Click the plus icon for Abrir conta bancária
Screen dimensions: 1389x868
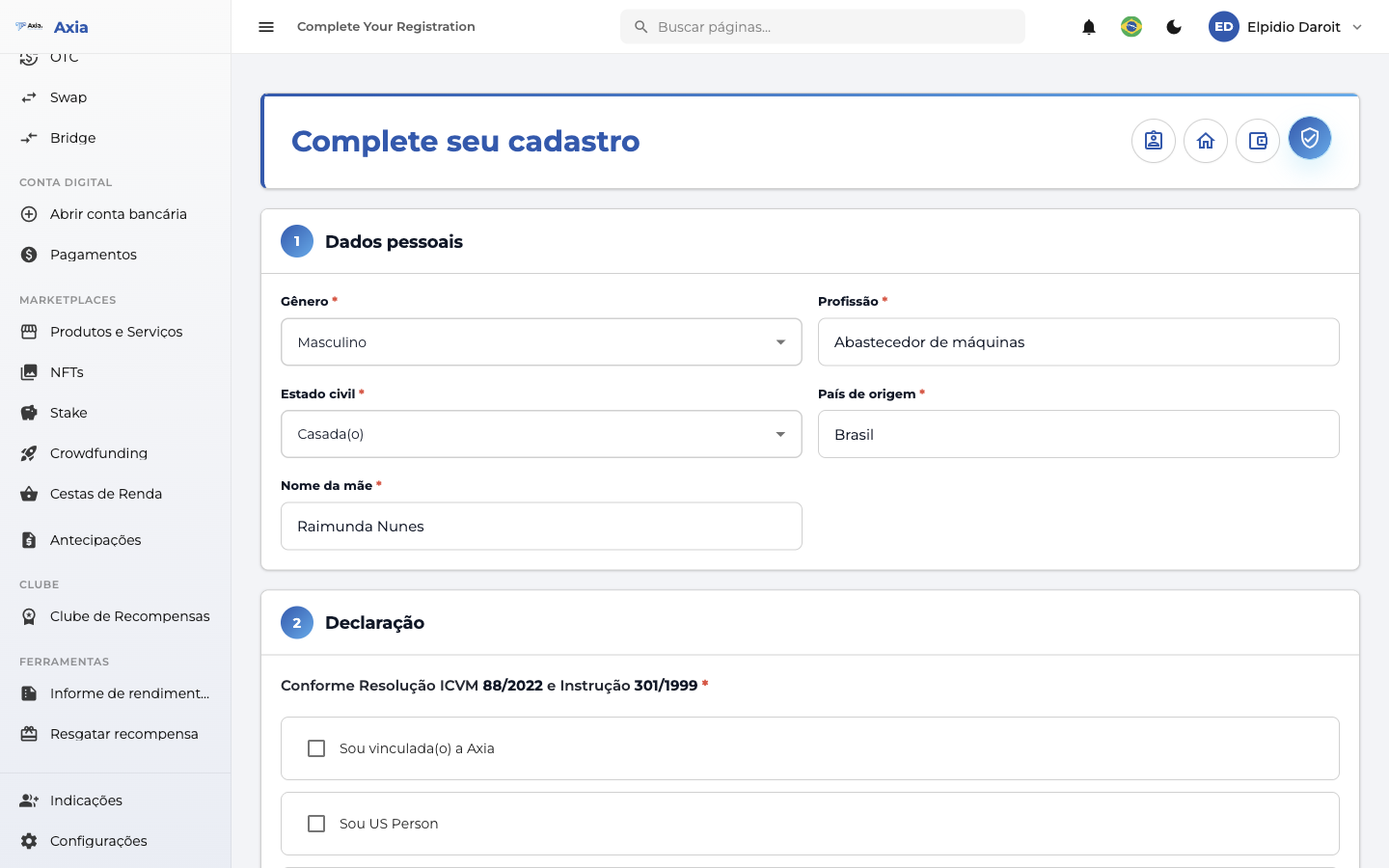tap(29, 214)
